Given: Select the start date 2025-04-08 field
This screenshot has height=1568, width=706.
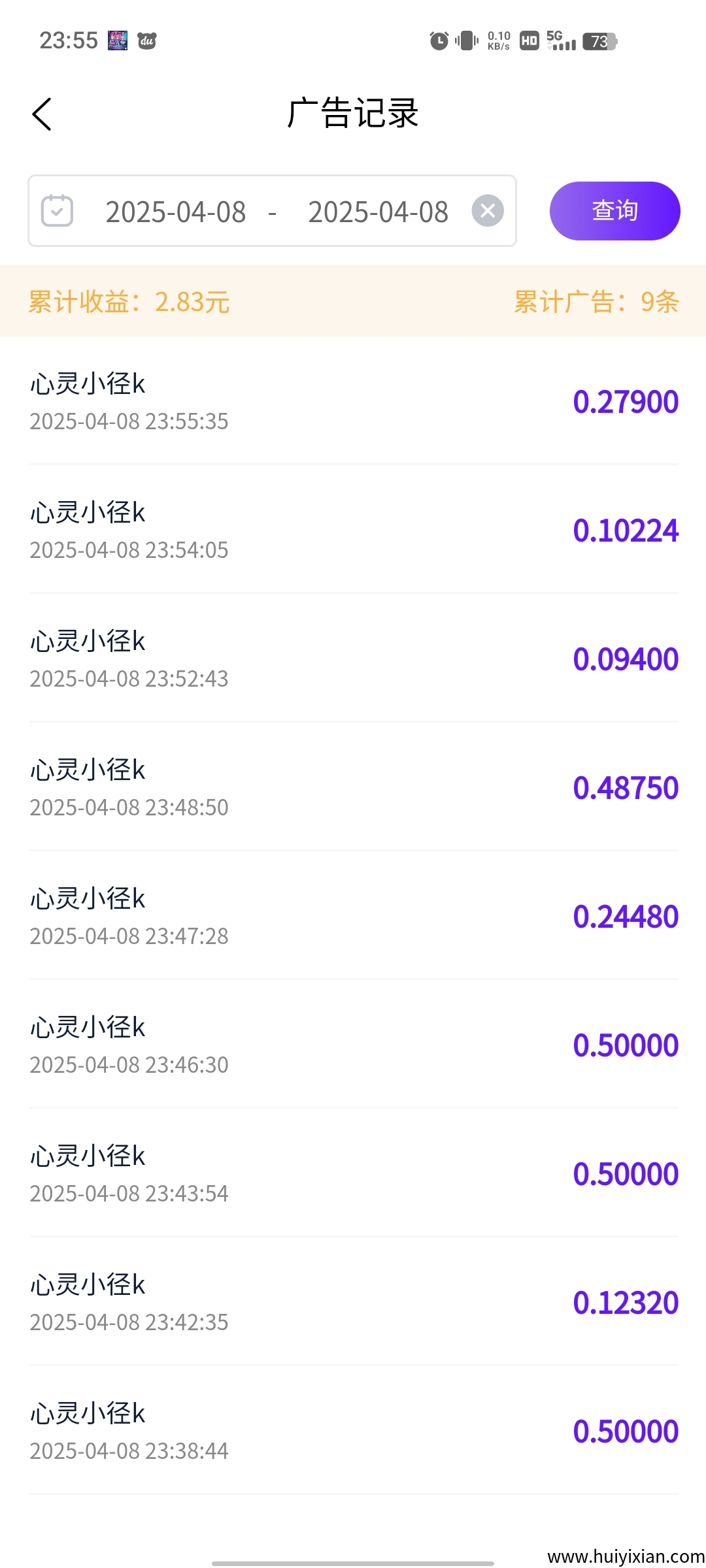Looking at the screenshot, I should point(176,212).
